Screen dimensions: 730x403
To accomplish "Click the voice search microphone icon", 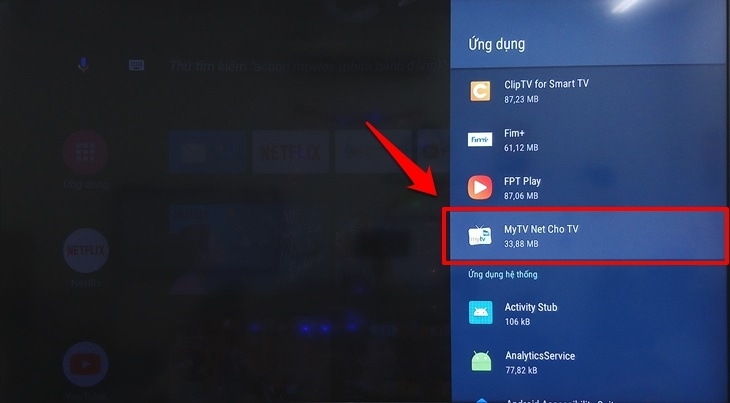I will point(83,65).
